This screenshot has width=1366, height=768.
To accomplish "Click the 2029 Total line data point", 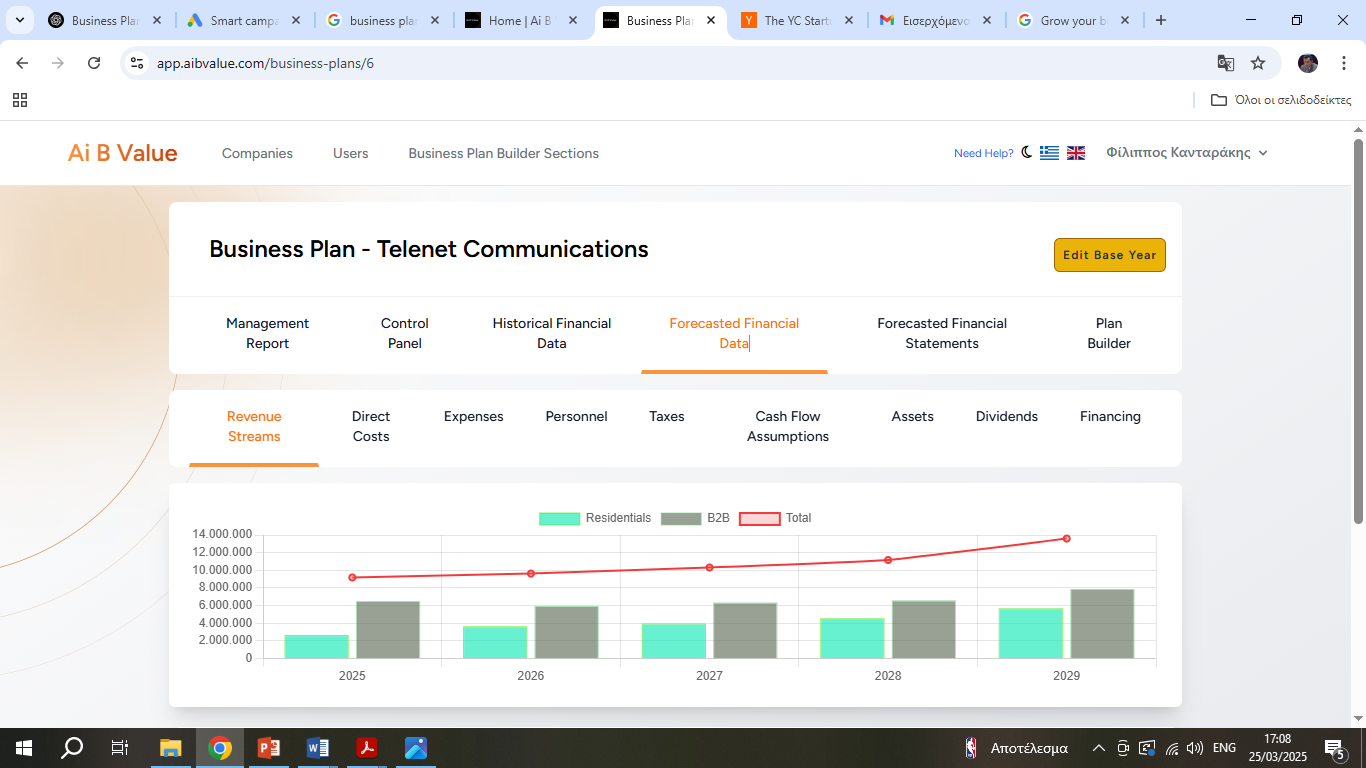I will click(1067, 538).
